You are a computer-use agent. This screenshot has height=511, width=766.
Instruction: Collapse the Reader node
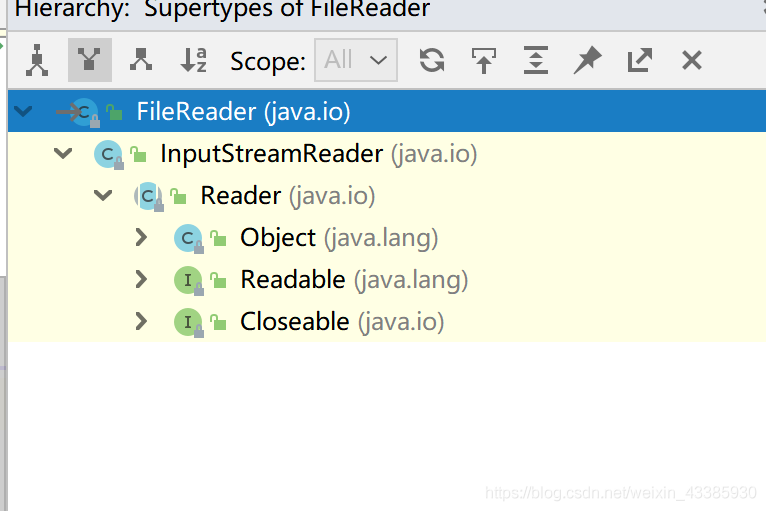[x=103, y=196]
